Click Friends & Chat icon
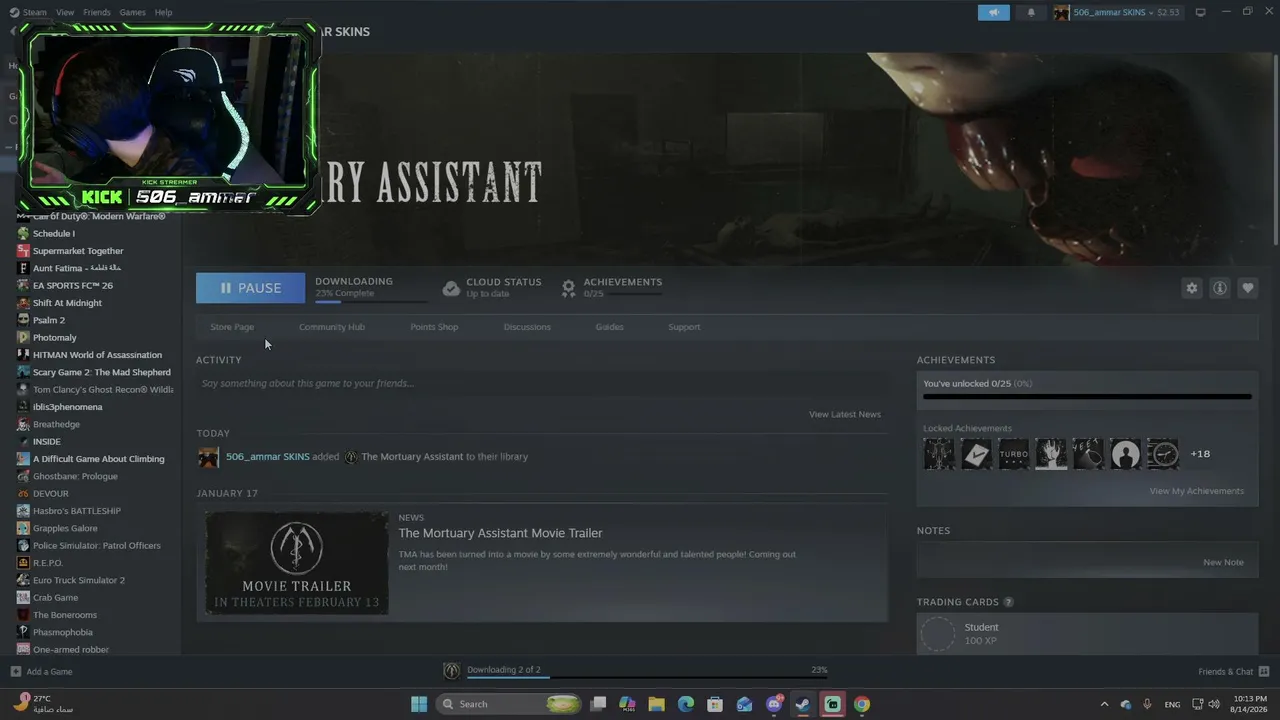1280x720 pixels. point(1264,671)
